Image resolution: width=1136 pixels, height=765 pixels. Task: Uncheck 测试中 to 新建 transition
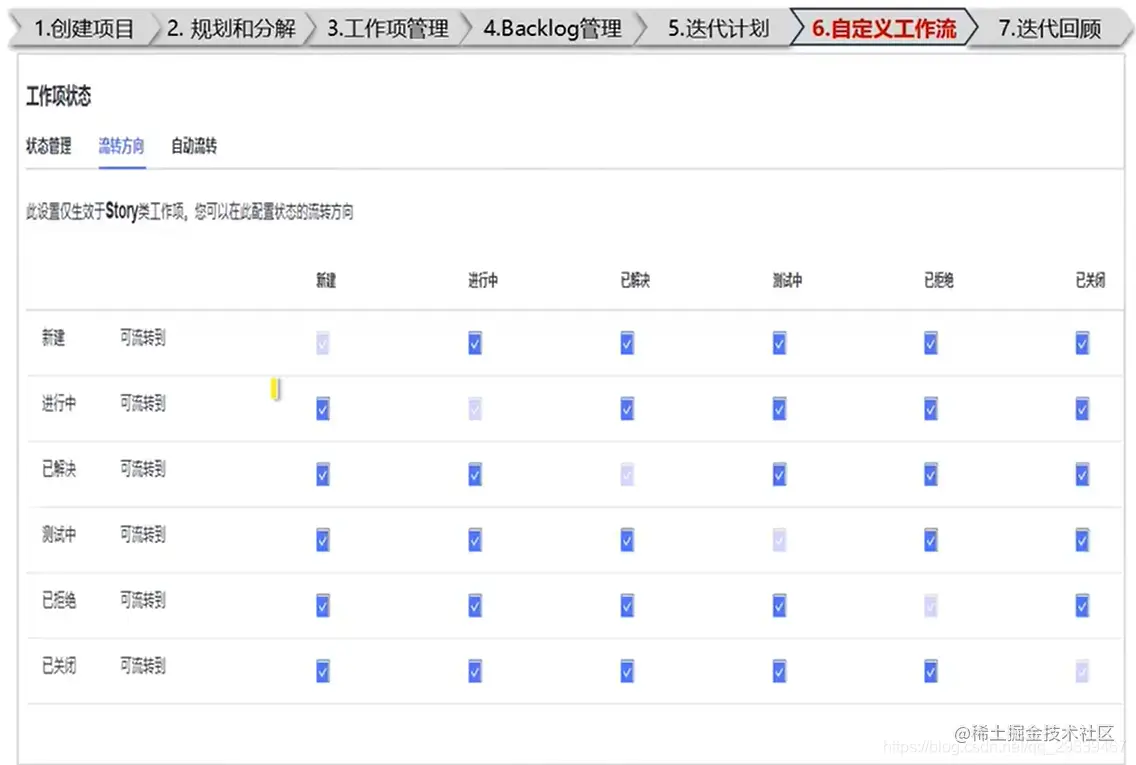point(323,540)
